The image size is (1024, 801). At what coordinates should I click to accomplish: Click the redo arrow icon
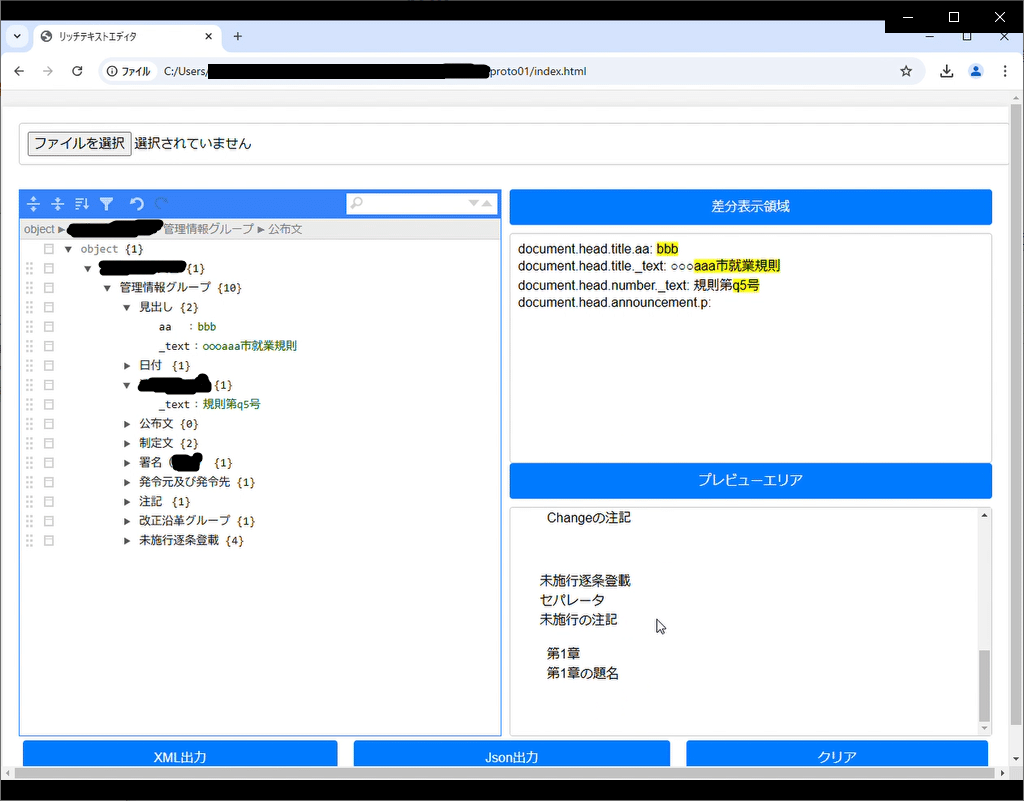tap(160, 204)
